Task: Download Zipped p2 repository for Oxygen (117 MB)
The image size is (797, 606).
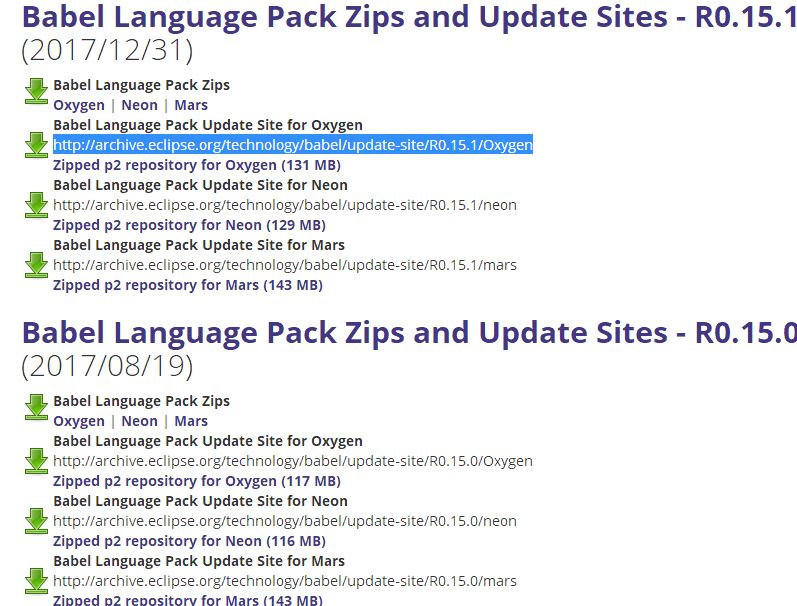Action: (197, 481)
